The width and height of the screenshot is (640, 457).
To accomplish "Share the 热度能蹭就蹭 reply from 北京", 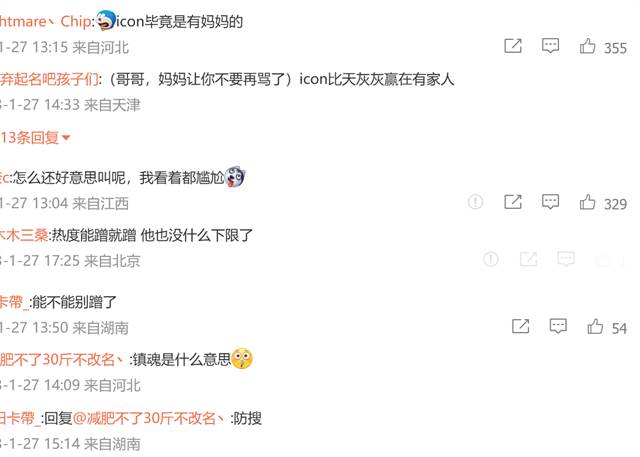I will point(529,259).
